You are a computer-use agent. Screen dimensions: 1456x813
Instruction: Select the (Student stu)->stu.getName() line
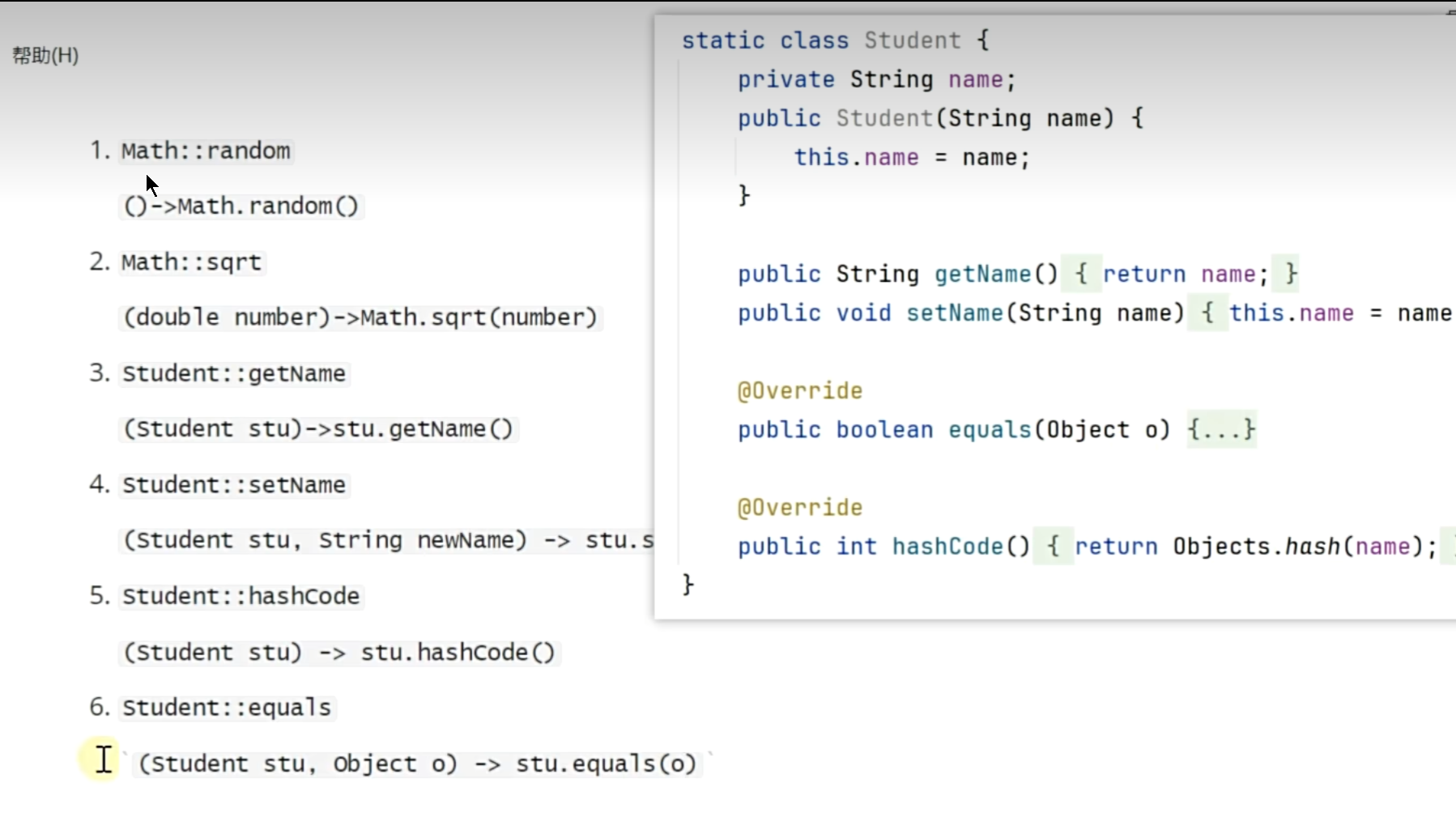click(x=318, y=428)
